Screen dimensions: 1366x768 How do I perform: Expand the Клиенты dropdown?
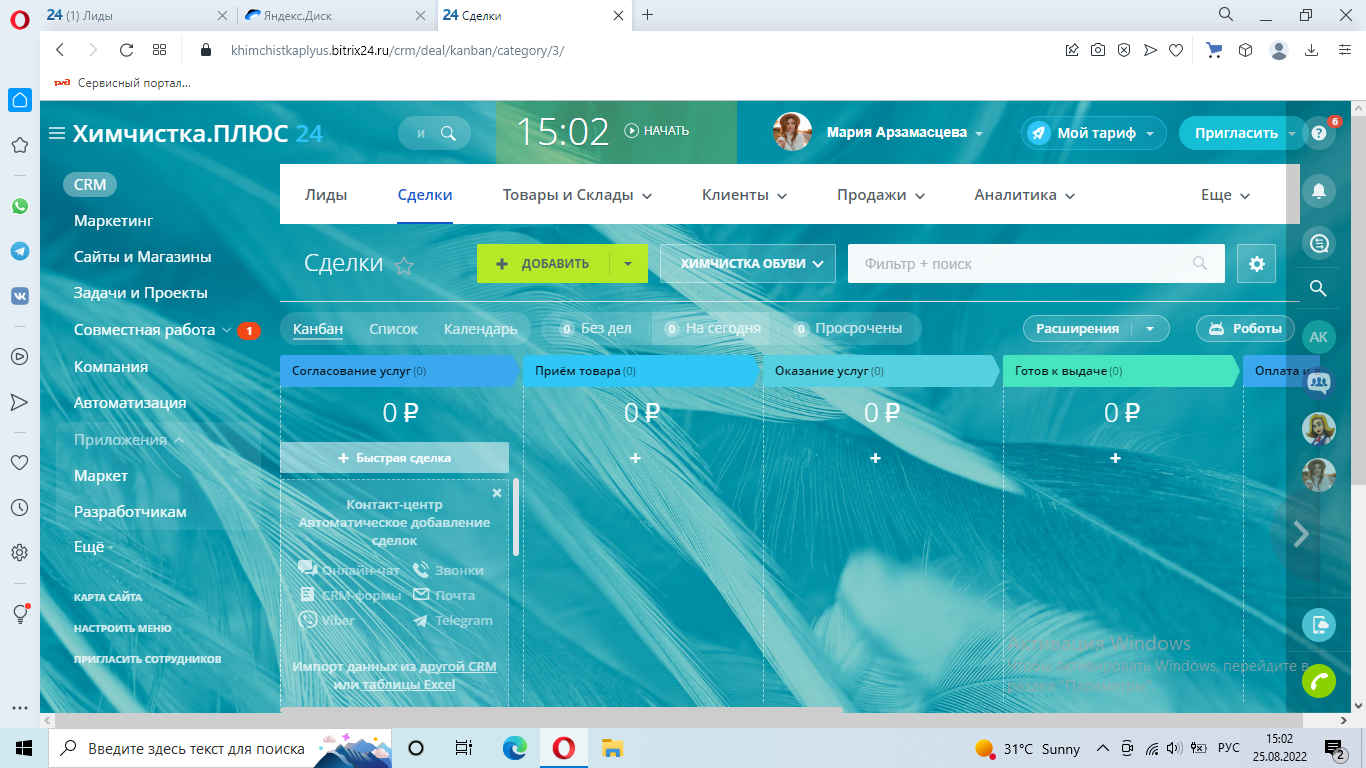click(744, 196)
